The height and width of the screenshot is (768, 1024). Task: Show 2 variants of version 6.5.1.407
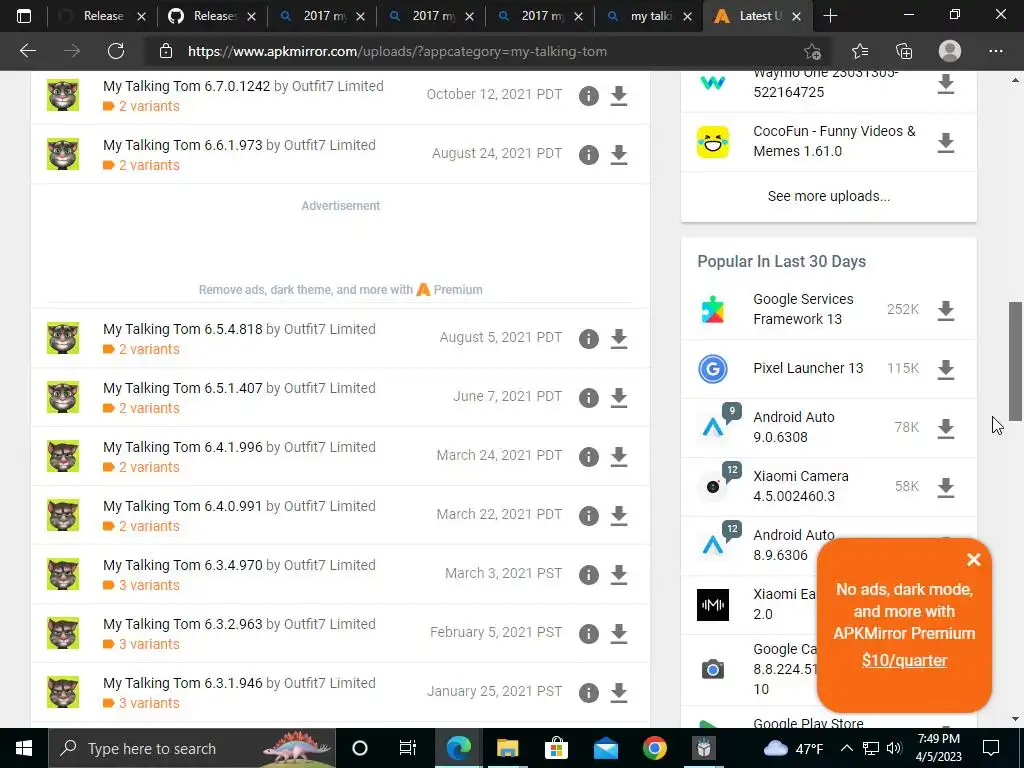click(141, 408)
